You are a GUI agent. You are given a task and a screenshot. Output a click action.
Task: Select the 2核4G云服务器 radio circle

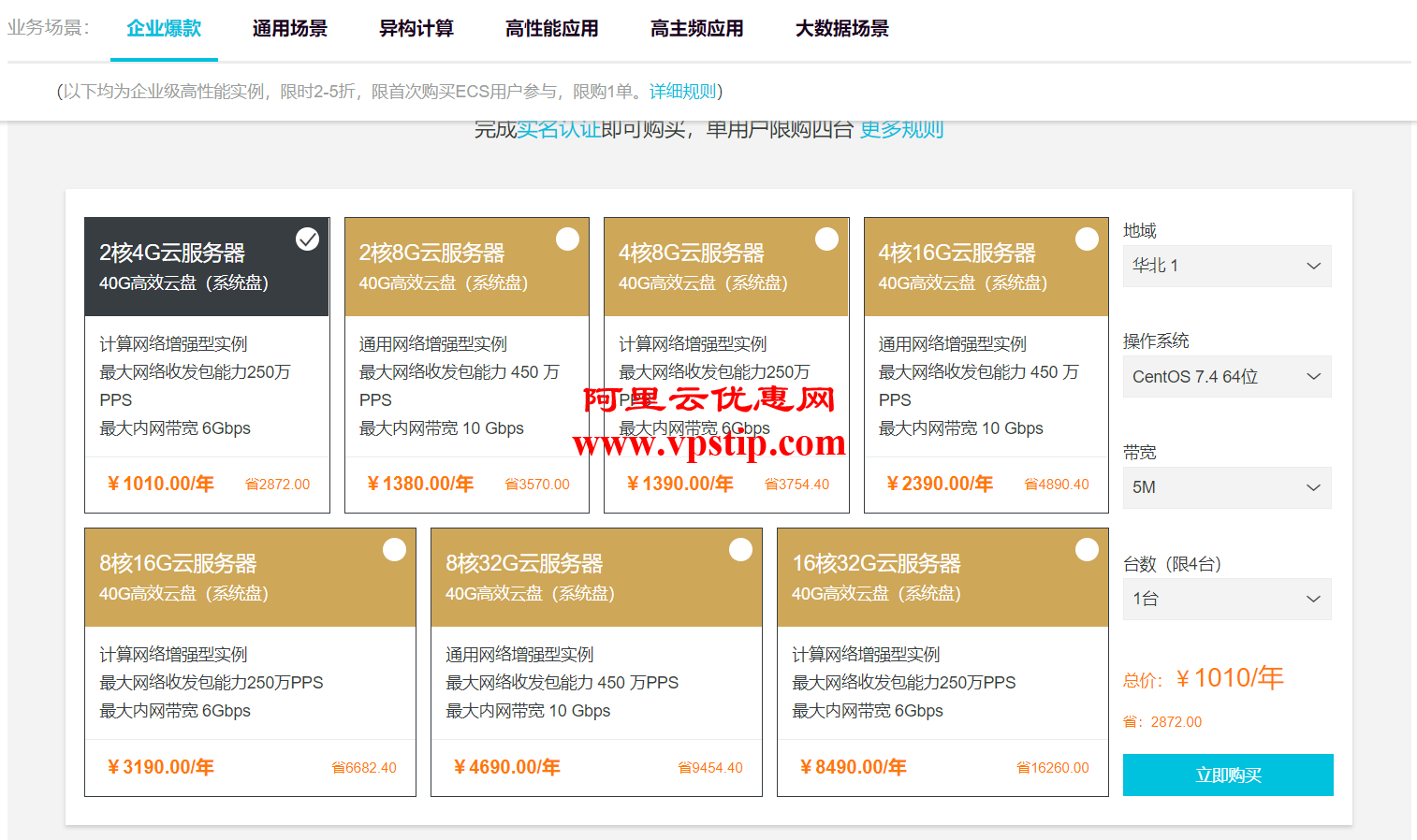click(307, 239)
